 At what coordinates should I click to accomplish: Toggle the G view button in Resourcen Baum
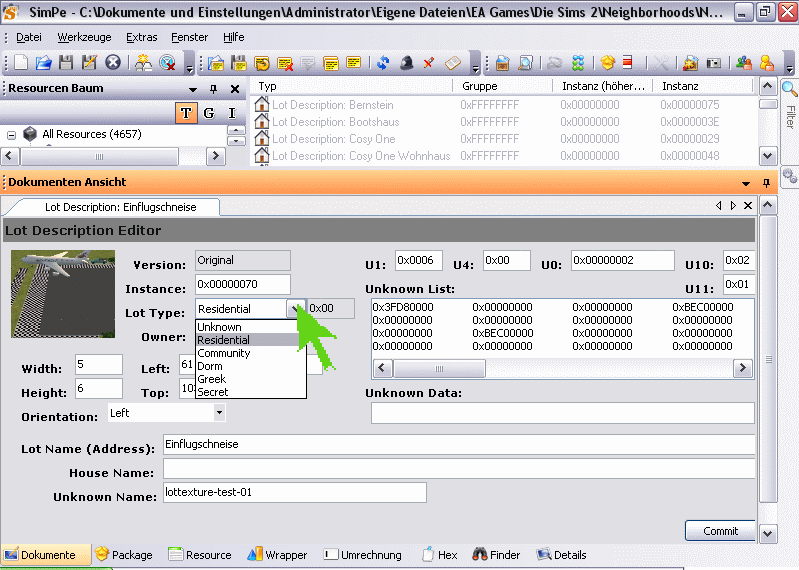pyautogui.click(x=209, y=113)
